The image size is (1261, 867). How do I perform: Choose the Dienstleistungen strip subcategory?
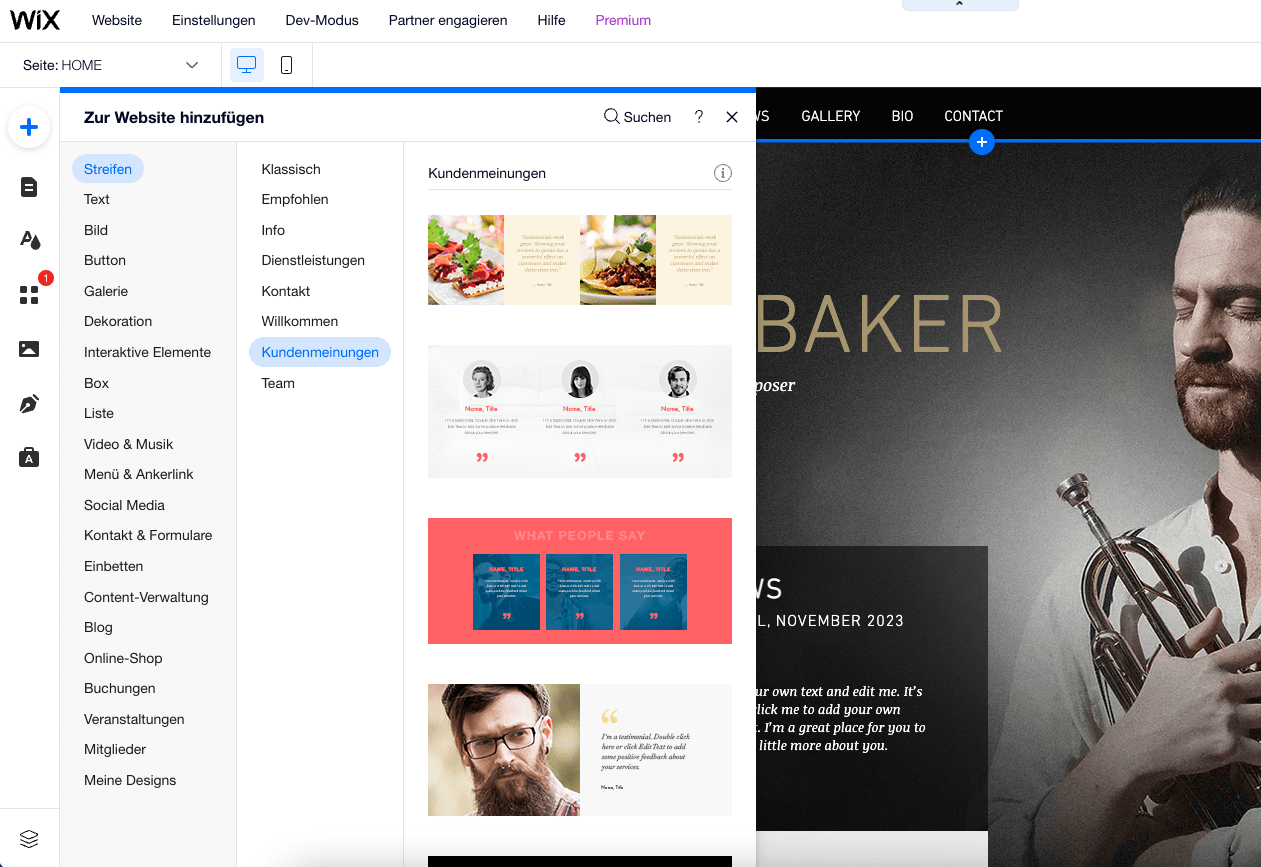pyautogui.click(x=313, y=260)
